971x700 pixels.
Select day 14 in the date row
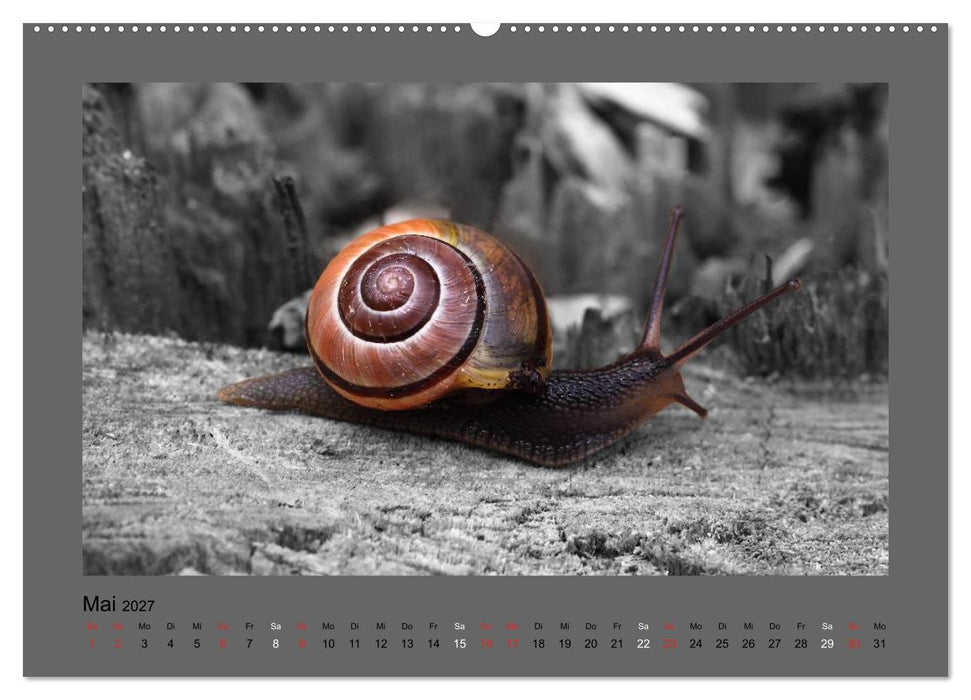point(433,644)
